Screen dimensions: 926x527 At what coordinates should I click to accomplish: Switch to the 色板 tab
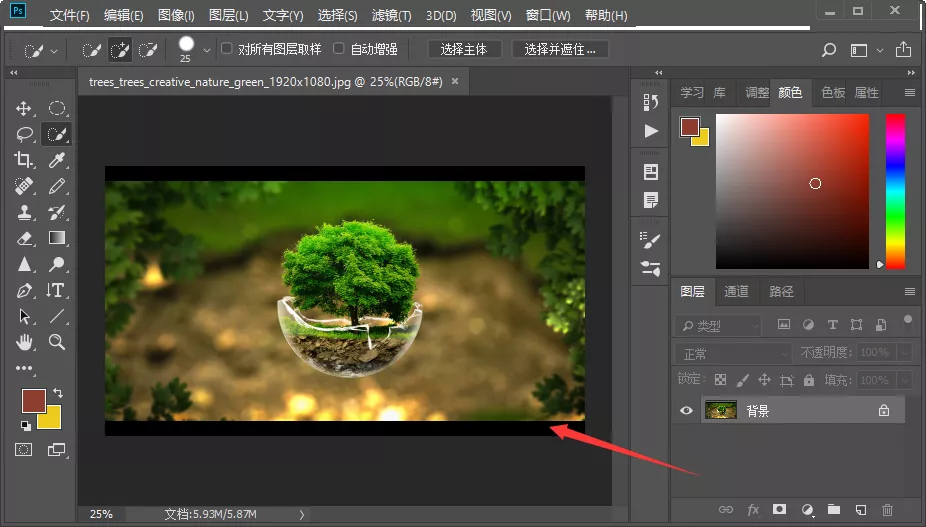click(833, 92)
